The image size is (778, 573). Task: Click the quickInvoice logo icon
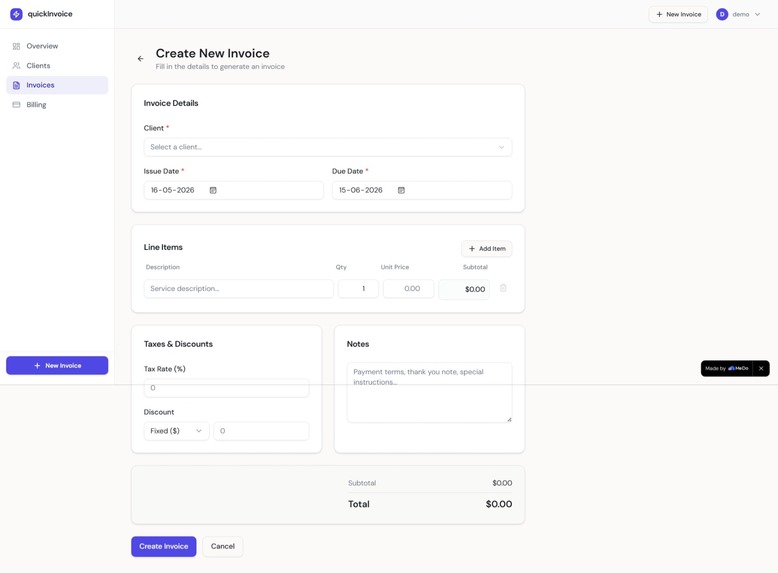coord(16,14)
